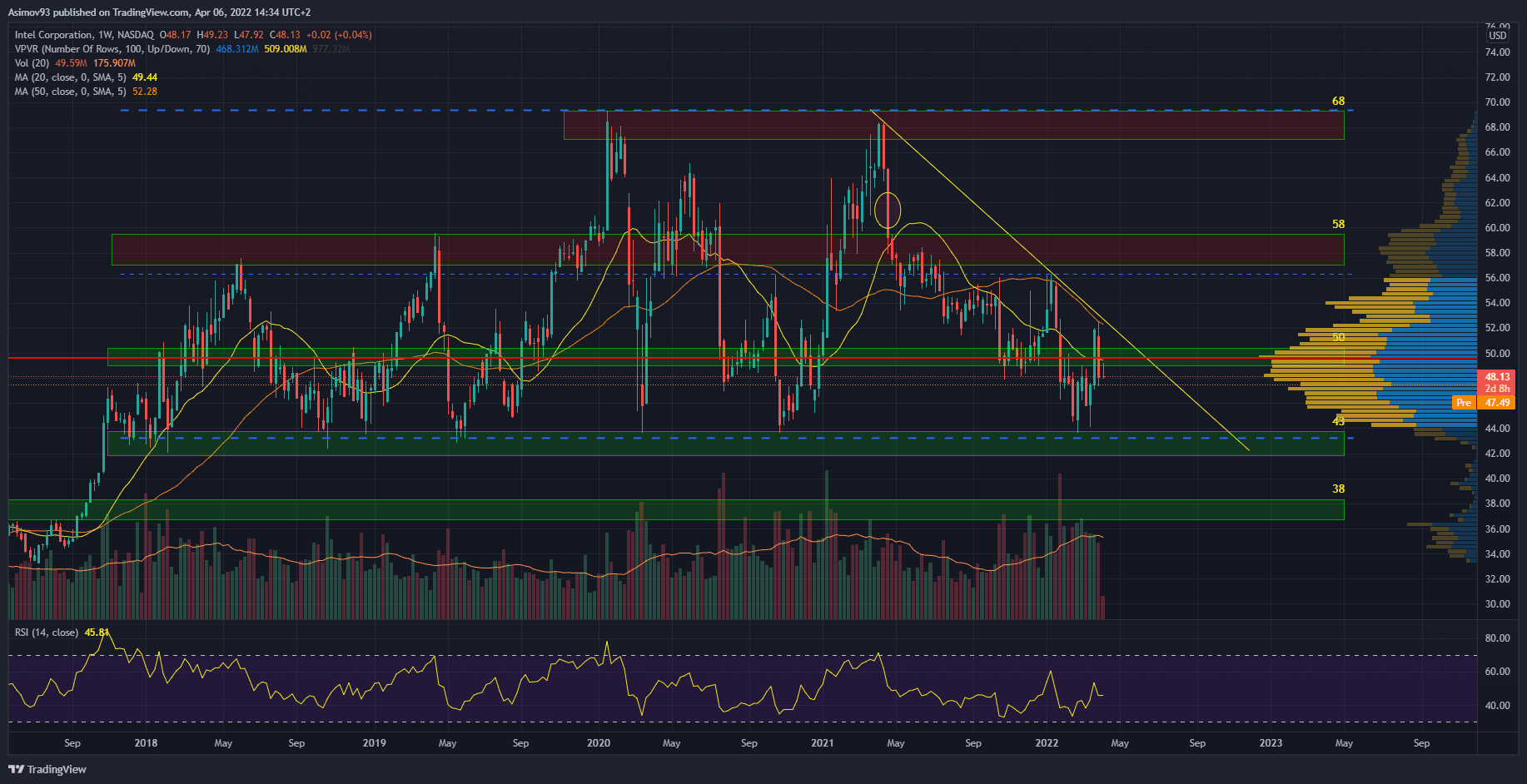Click the red current price label 48.13
This screenshot has height=784, width=1527.
pos(1497,377)
